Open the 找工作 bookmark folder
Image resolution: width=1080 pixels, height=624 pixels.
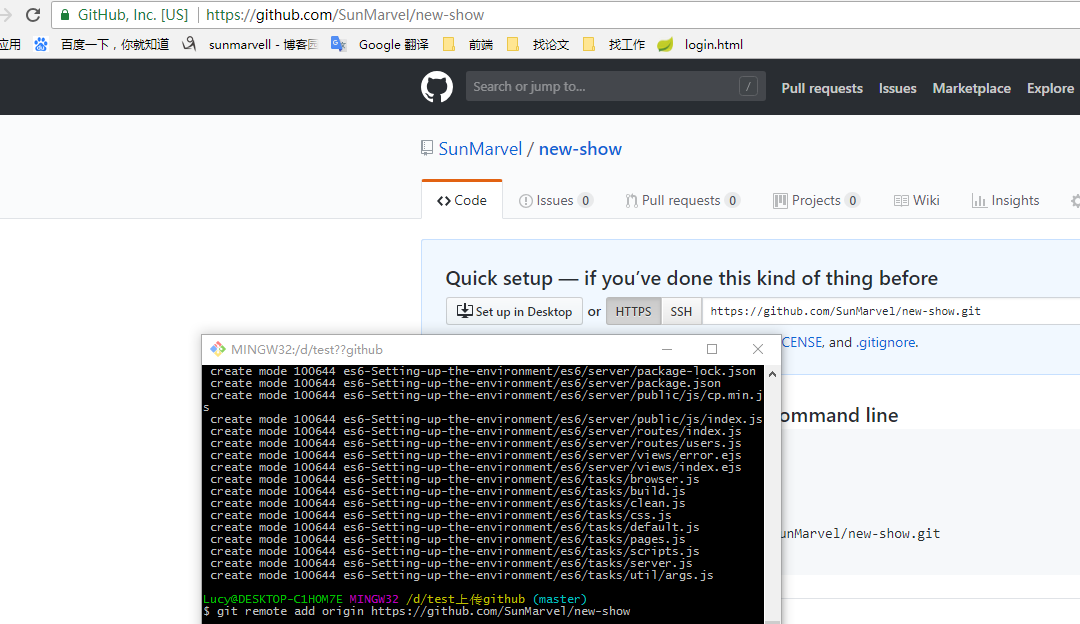coord(614,45)
